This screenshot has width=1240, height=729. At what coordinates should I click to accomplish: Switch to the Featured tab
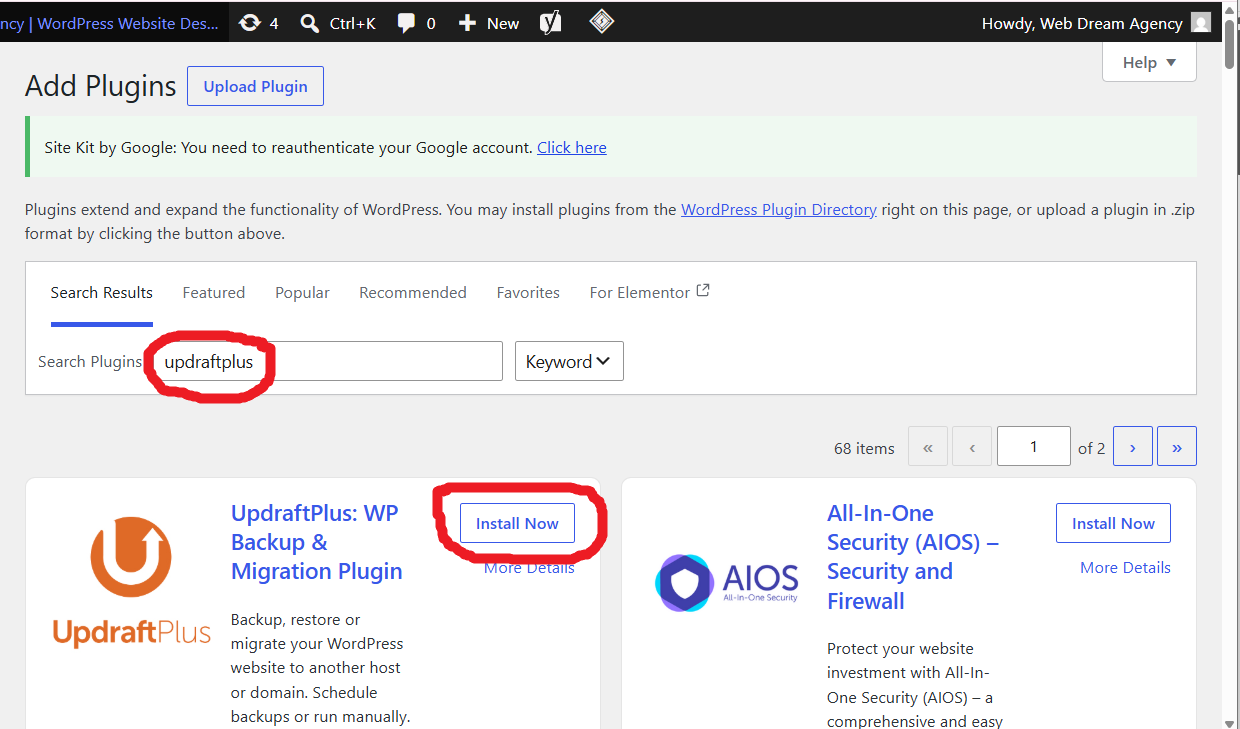pyautogui.click(x=214, y=292)
